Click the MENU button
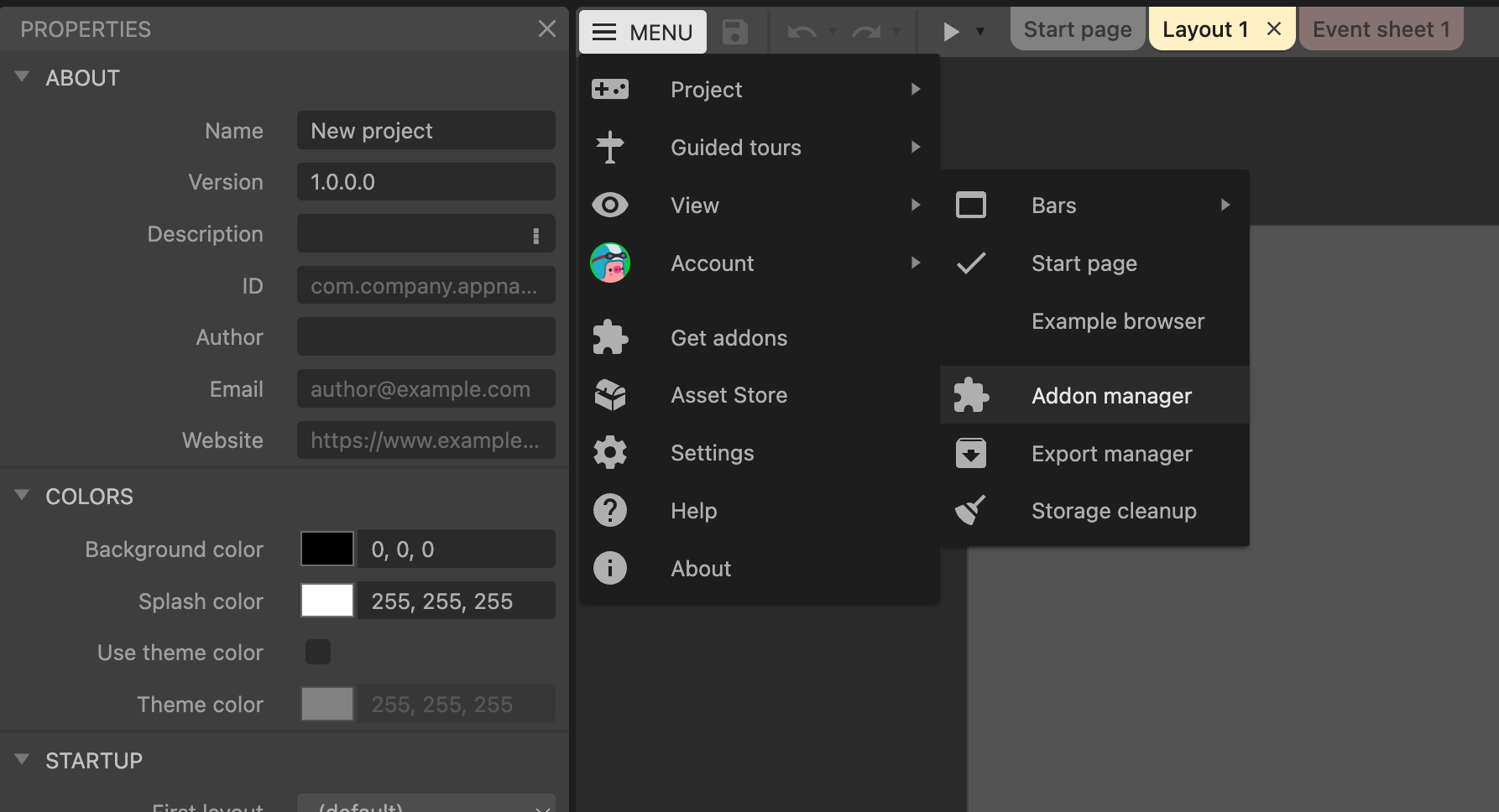The image size is (1499, 812). [x=643, y=32]
